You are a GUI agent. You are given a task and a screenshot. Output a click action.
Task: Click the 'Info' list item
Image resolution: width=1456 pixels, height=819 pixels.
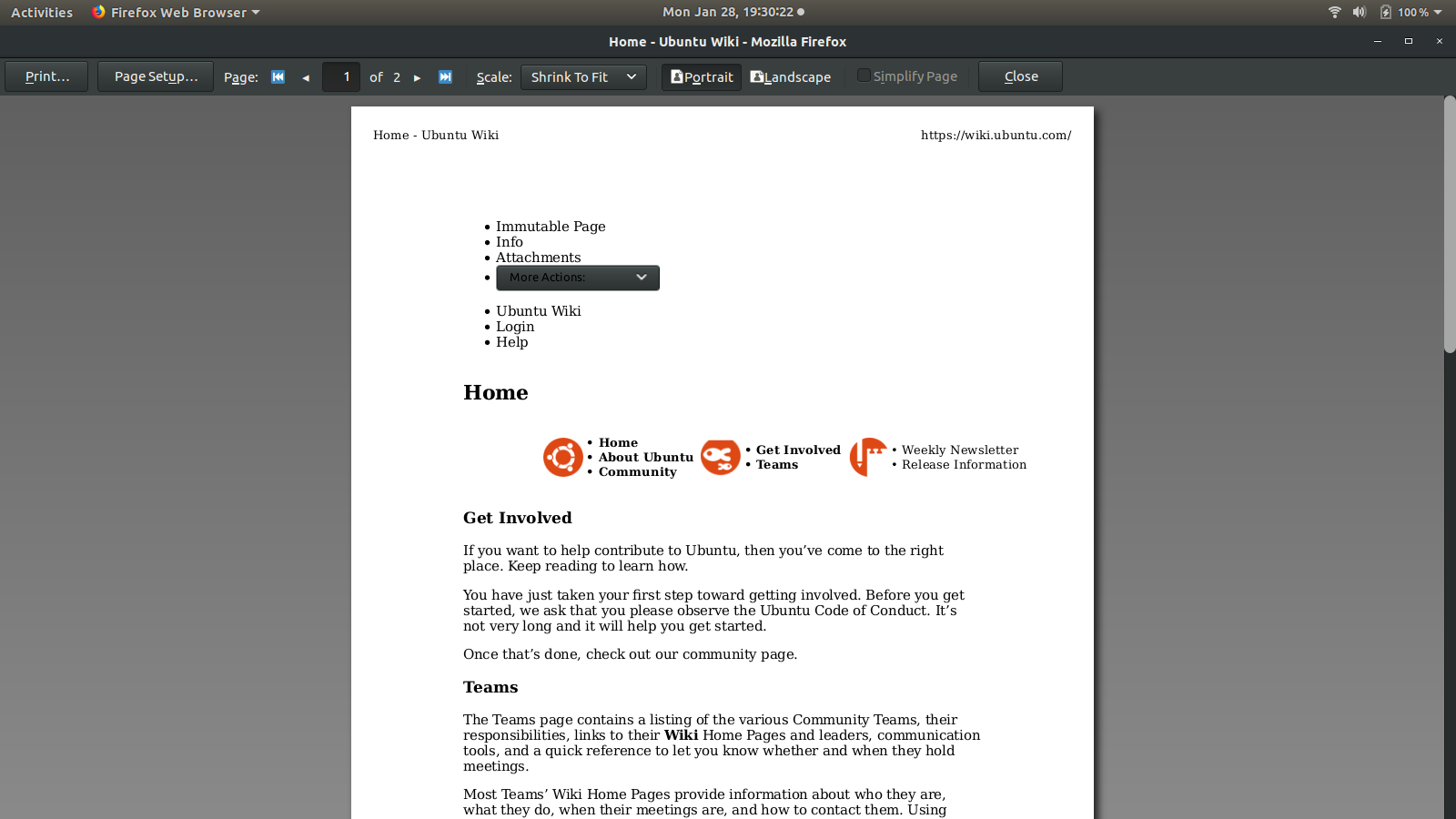(x=510, y=242)
